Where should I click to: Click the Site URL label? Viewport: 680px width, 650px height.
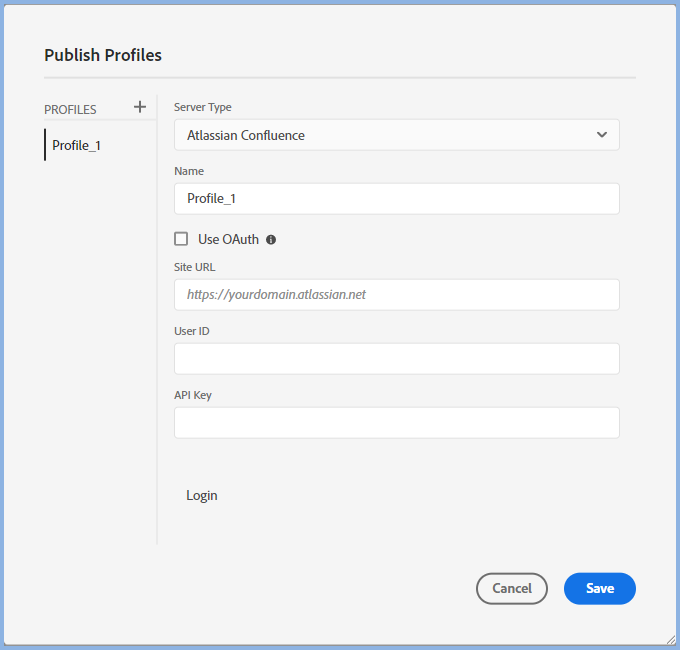tap(194, 267)
